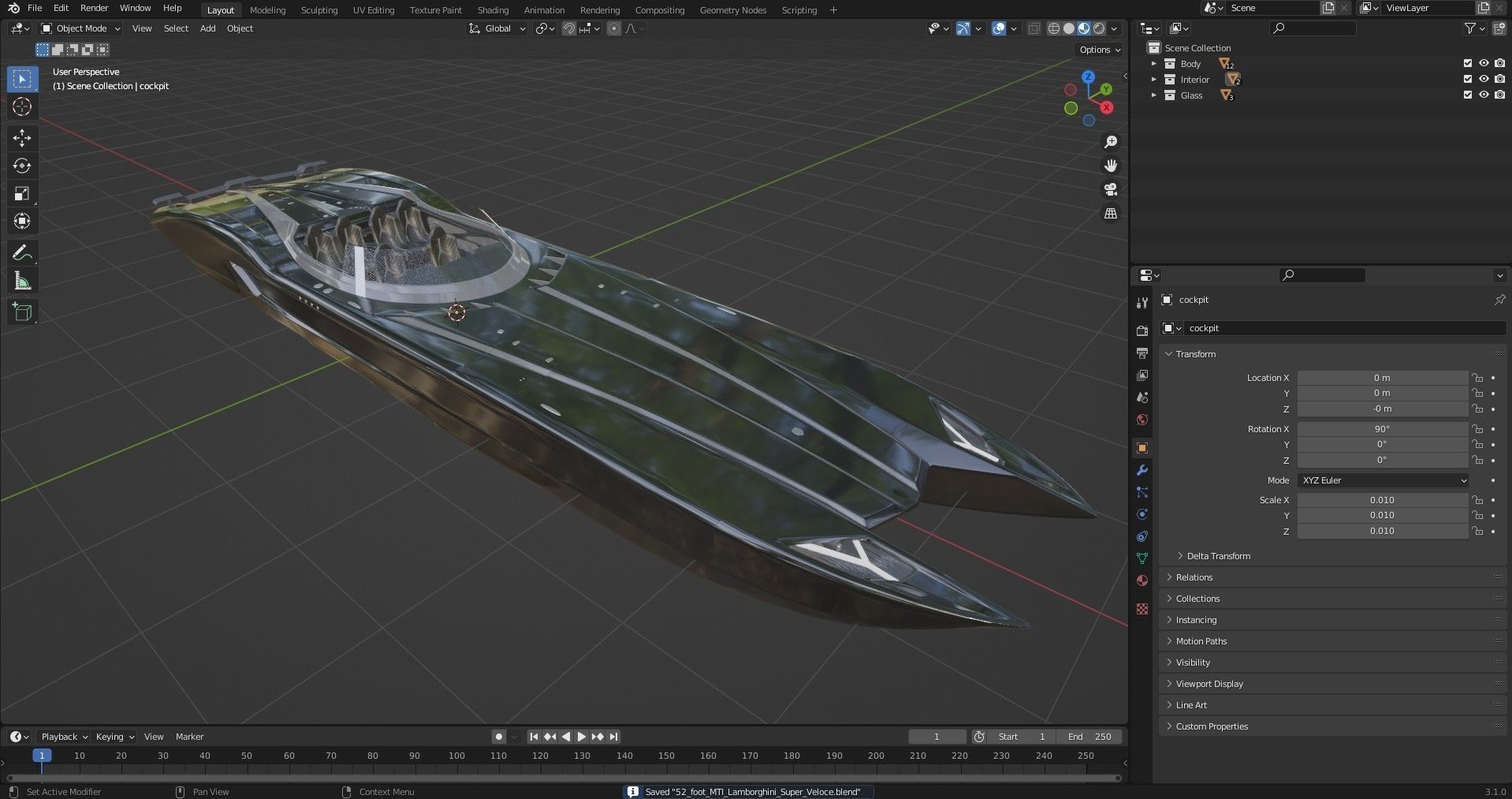Open the Render menu

(x=94, y=8)
